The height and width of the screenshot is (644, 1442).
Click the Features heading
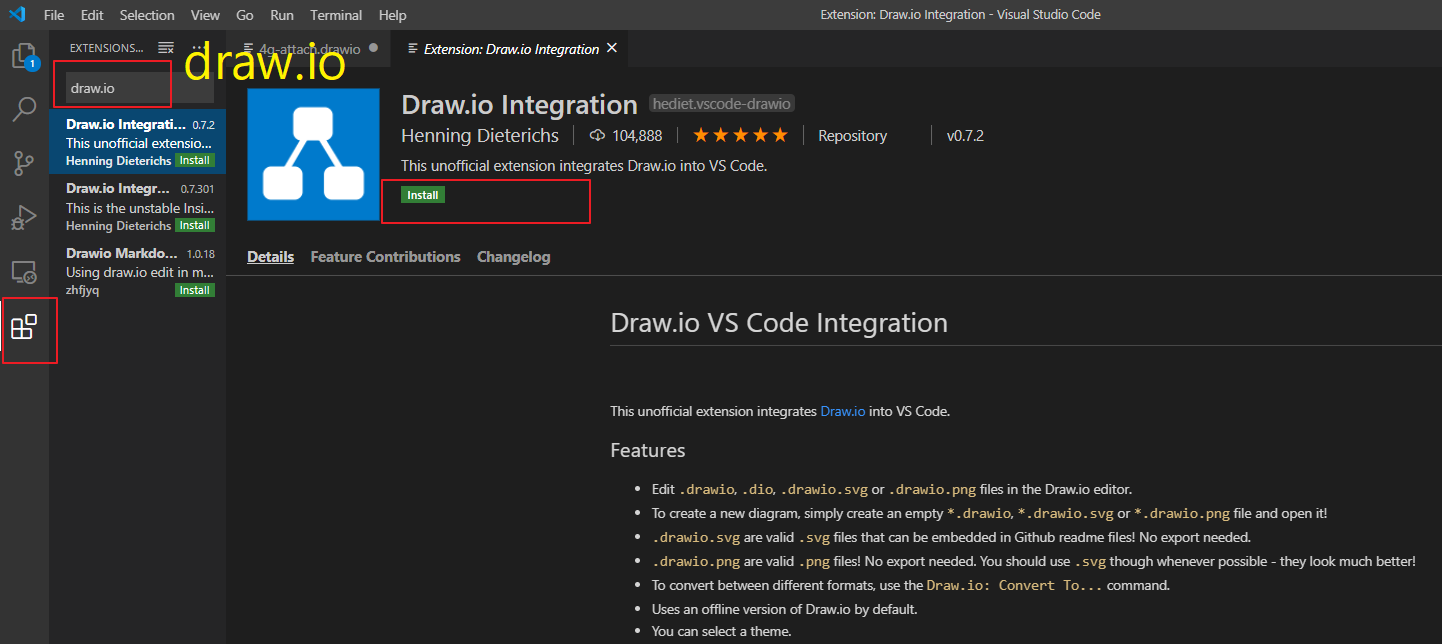tap(648, 450)
